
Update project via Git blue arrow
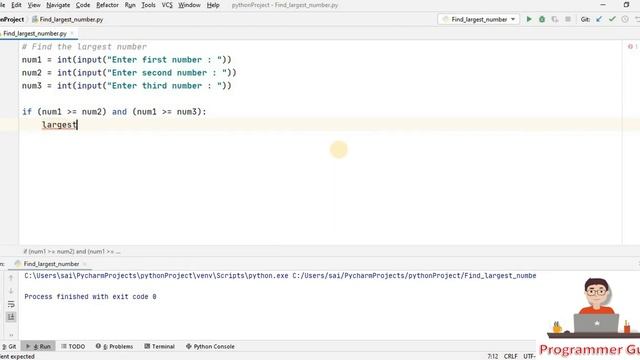click(x=599, y=19)
